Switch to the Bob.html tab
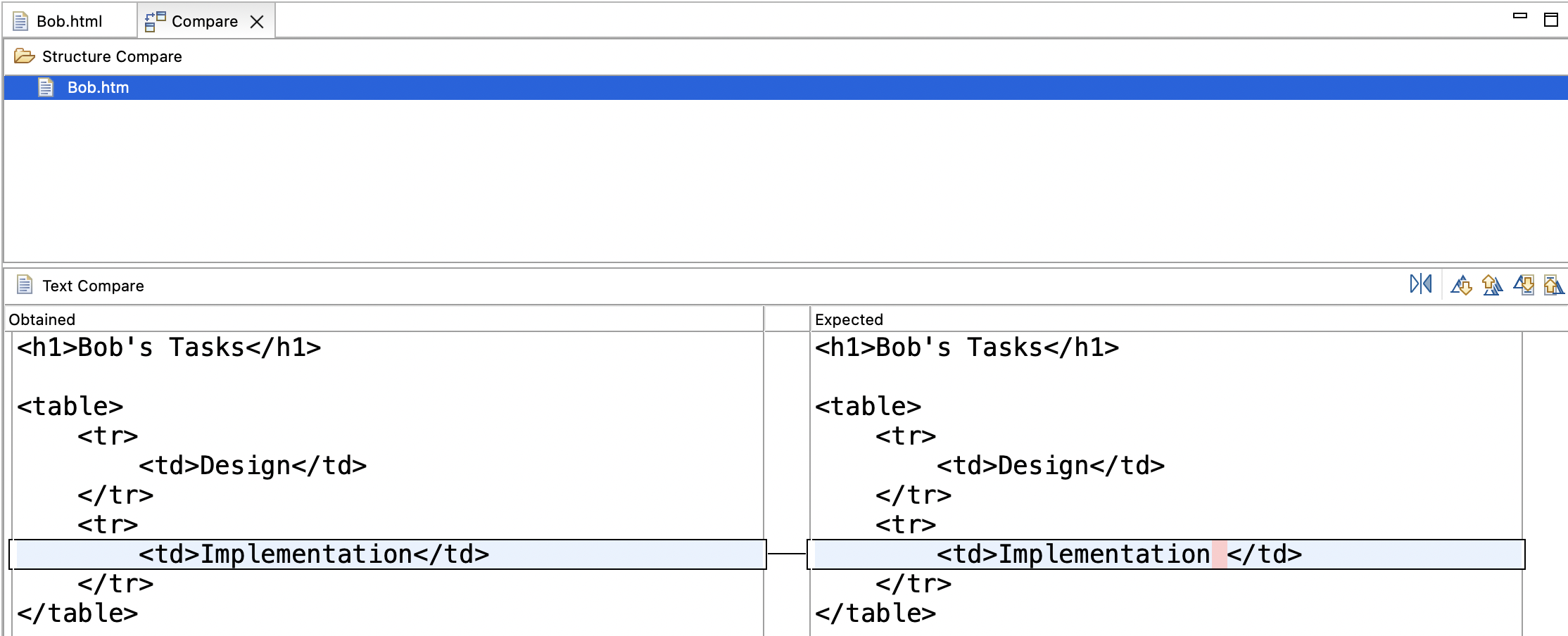This screenshot has width=1568, height=636. [70, 20]
